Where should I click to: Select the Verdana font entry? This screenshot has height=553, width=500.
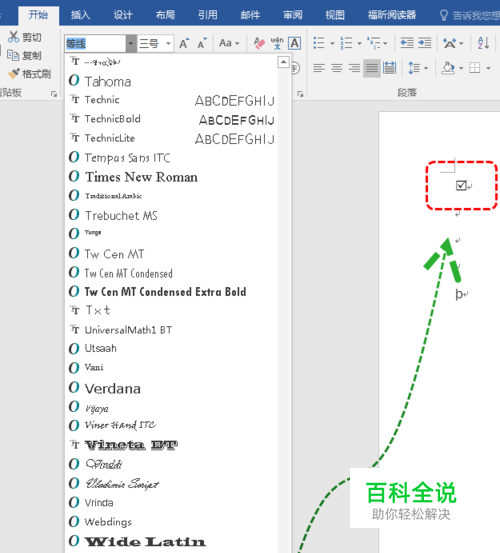coord(171,388)
